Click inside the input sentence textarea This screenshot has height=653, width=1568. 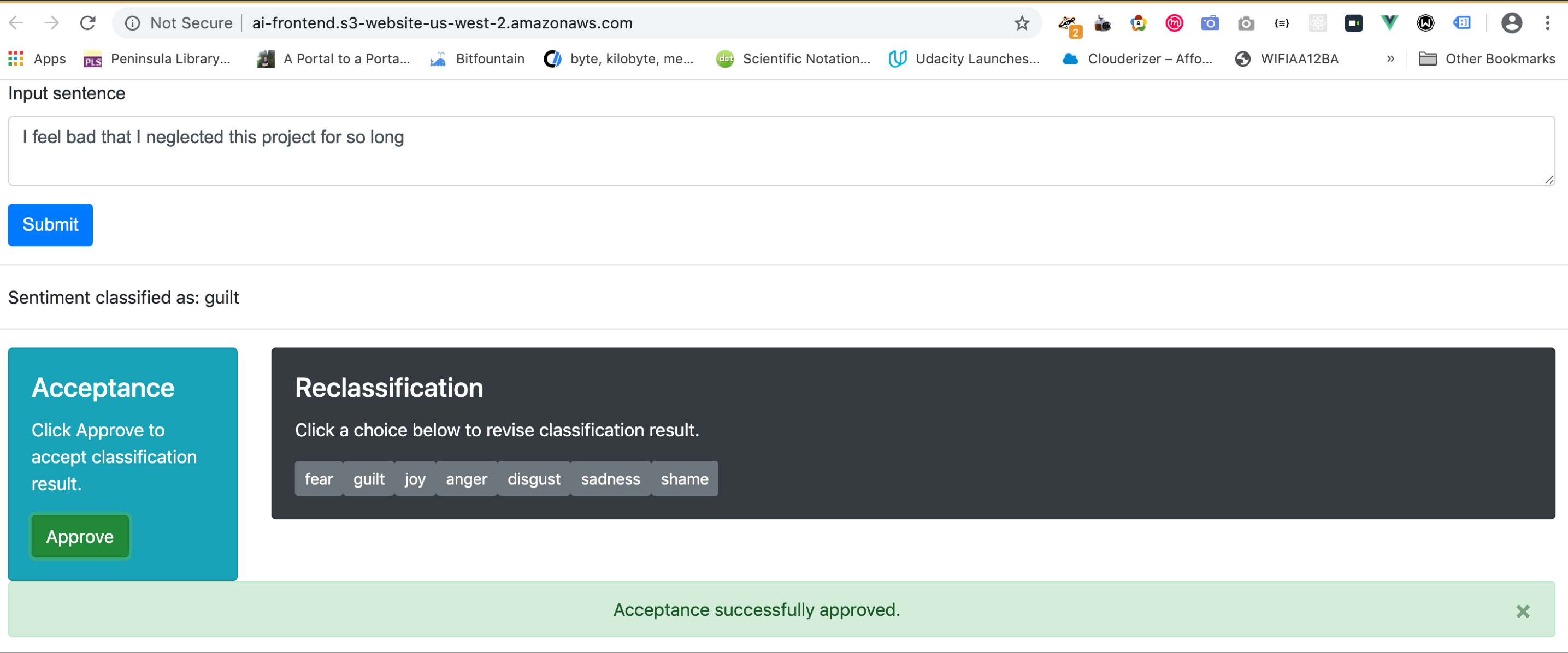tap(780, 151)
